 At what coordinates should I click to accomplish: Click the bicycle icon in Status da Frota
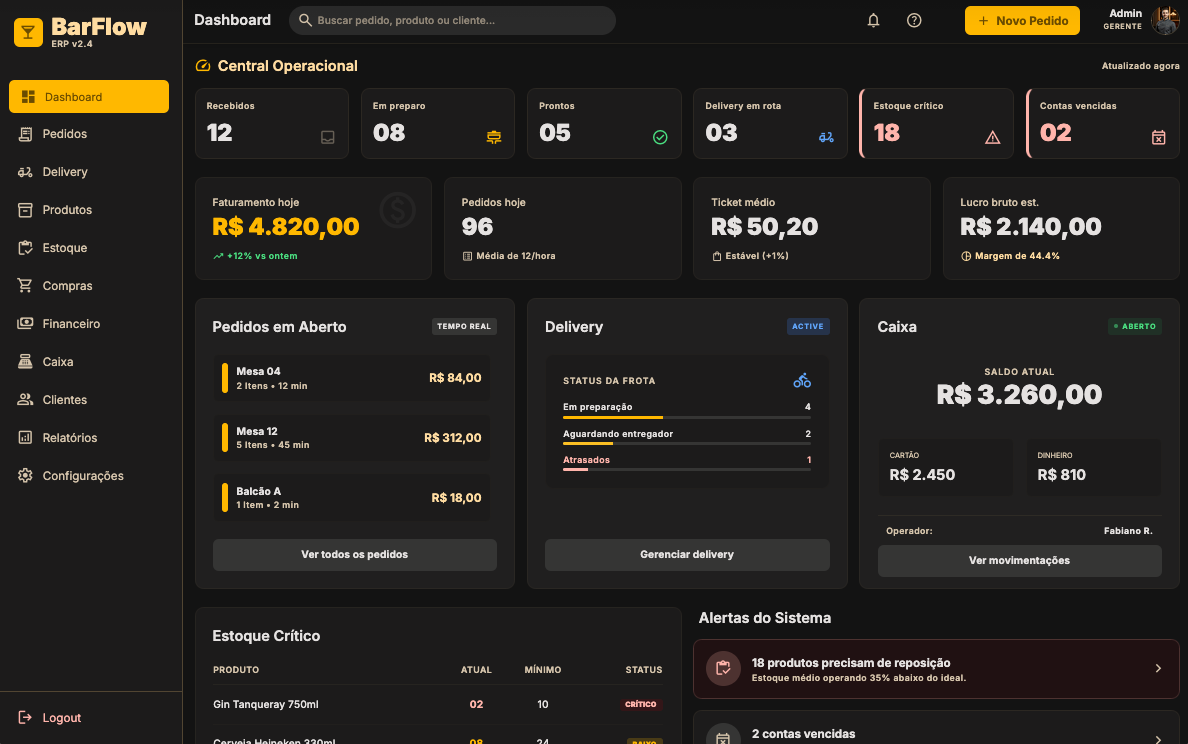pyautogui.click(x=802, y=380)
